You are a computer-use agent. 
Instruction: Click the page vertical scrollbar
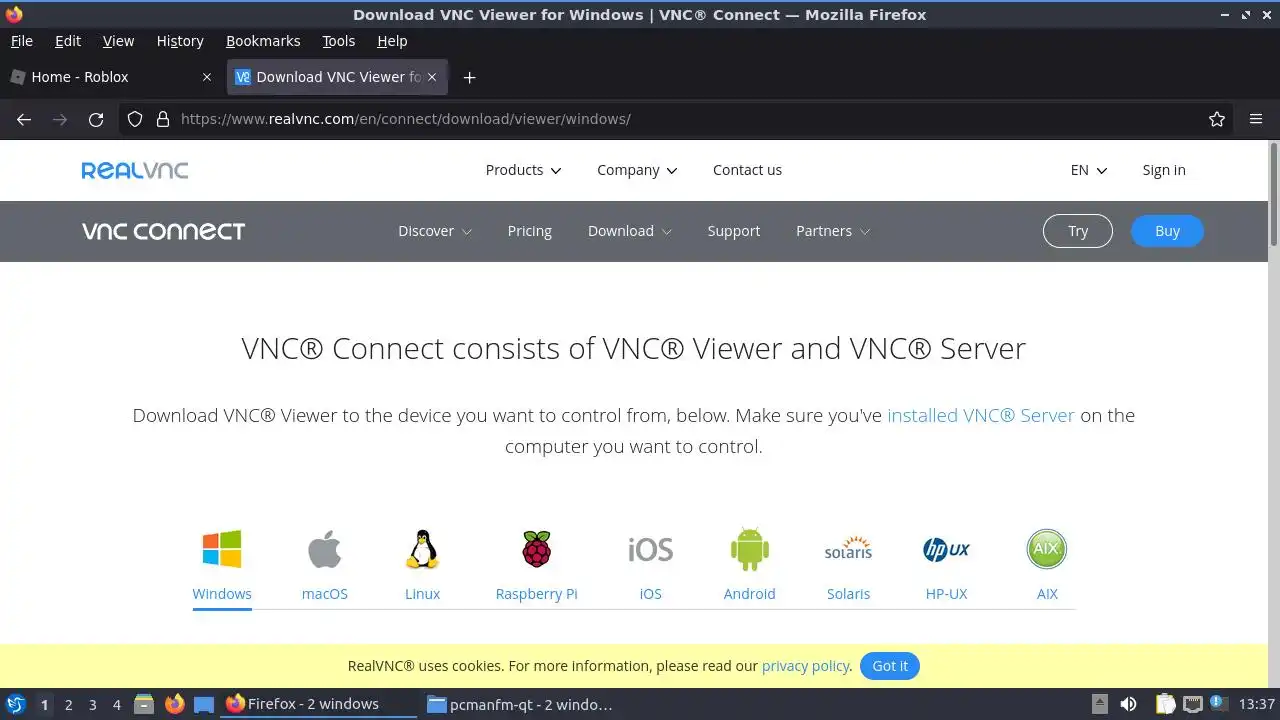coord(1274,195)
